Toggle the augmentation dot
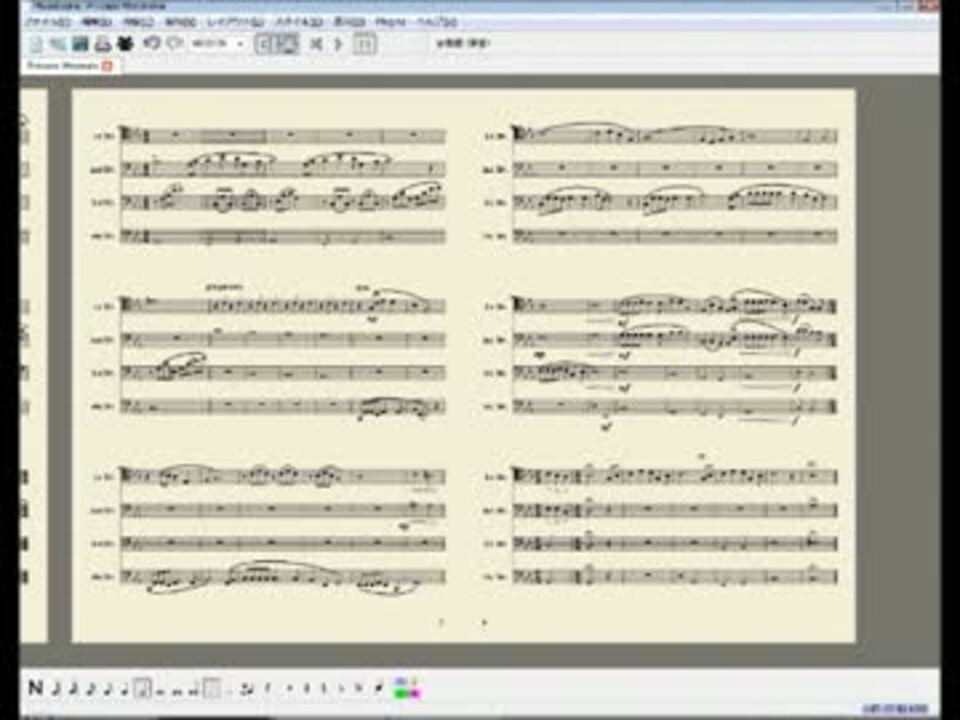This screenshot has width=960, height=720. [212, 689]
